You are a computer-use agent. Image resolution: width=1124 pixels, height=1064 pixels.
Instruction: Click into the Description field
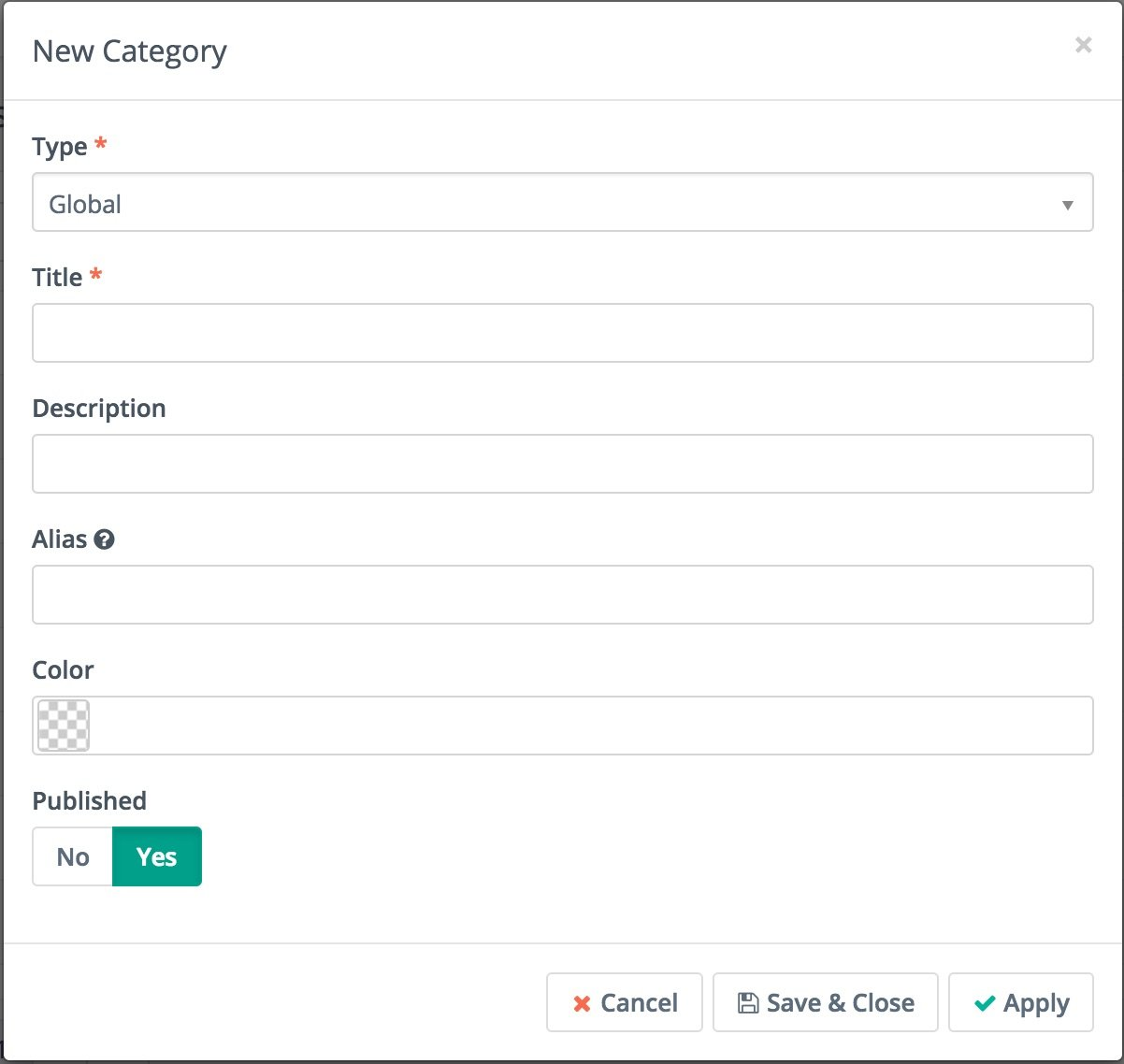561,464
